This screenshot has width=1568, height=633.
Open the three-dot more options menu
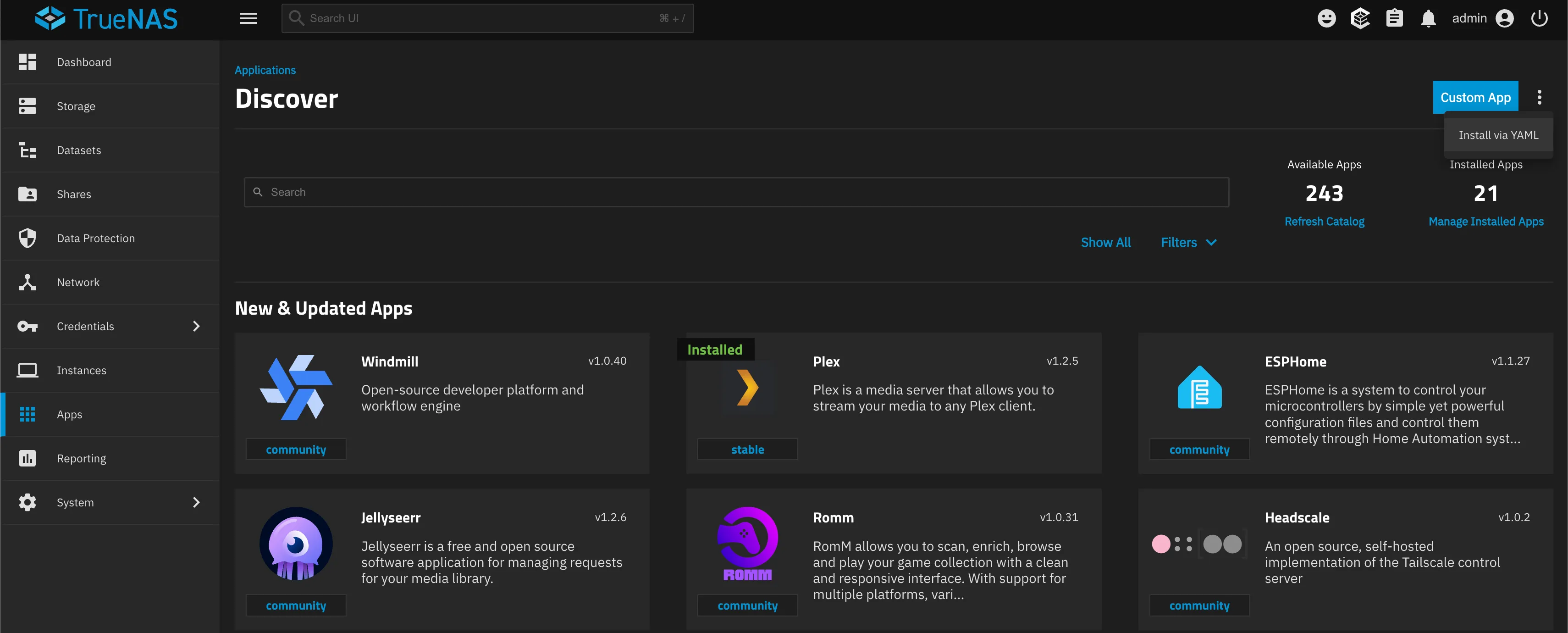(1540, 98)
